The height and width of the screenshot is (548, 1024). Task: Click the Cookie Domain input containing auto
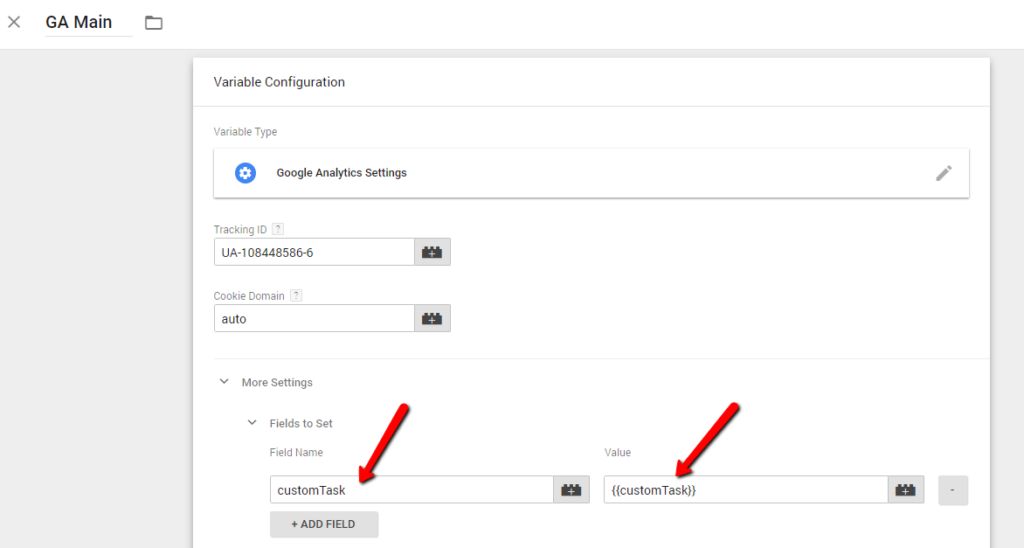coord(314,319)
